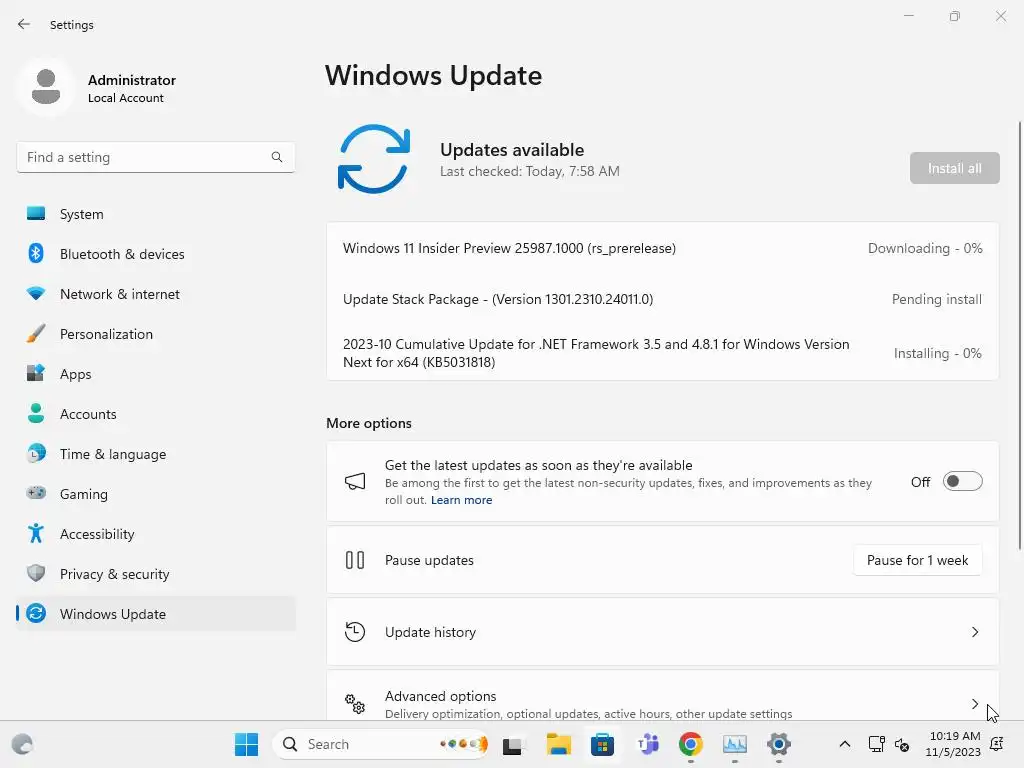Click the vertical scrollbar of Settings page
This screenshot has height=768, width=1024.
point(1020,335)
